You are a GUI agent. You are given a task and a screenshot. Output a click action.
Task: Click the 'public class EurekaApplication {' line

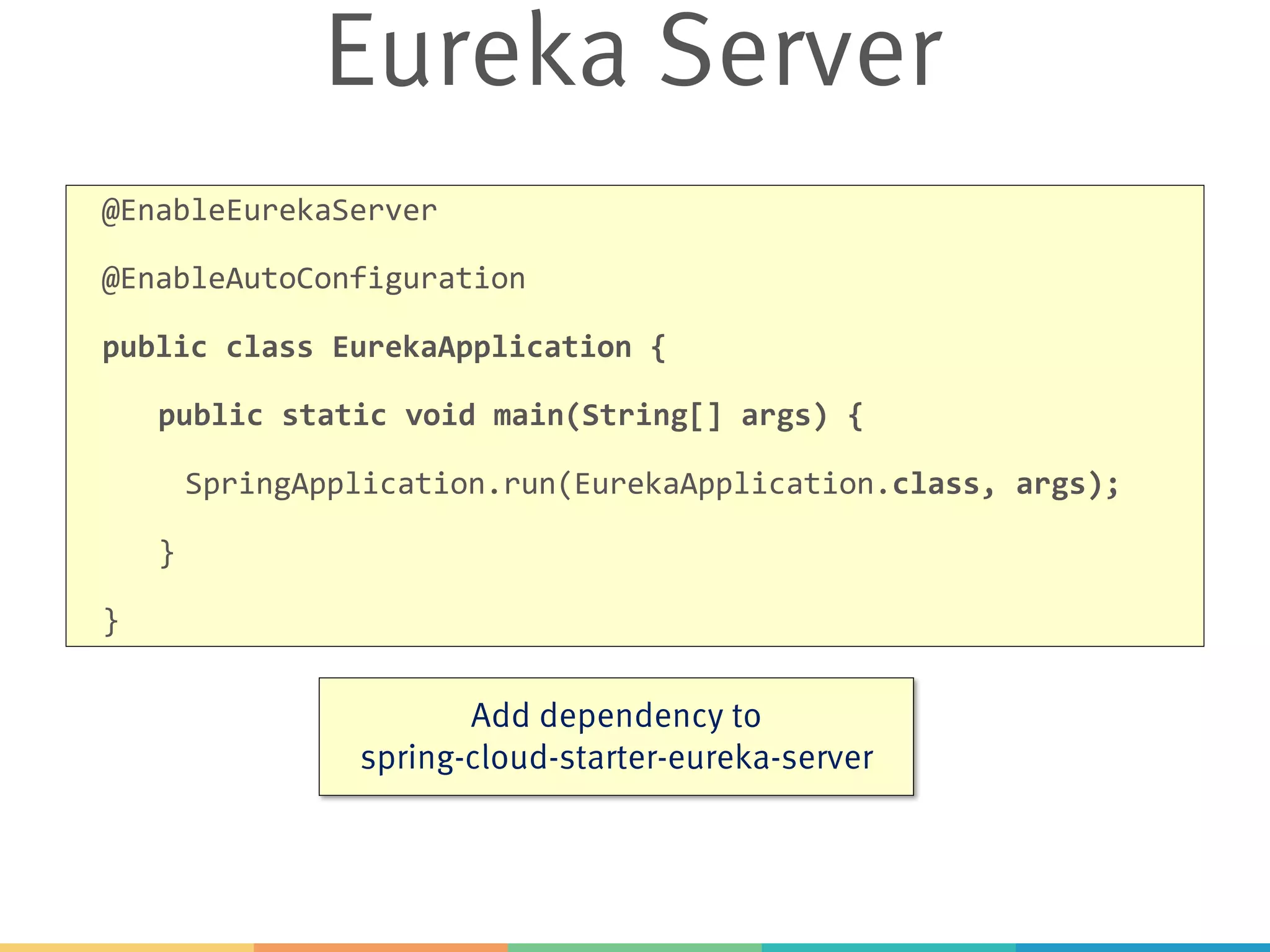[x=384, y=347]
